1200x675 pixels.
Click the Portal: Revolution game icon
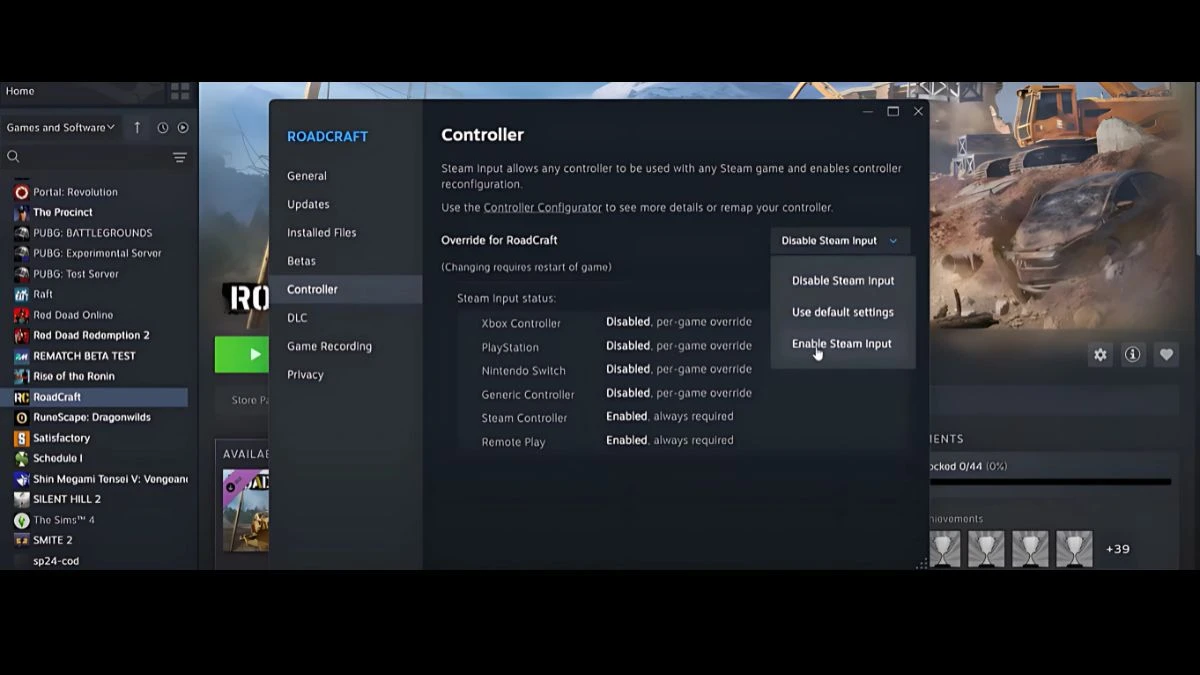coord(21,192)
